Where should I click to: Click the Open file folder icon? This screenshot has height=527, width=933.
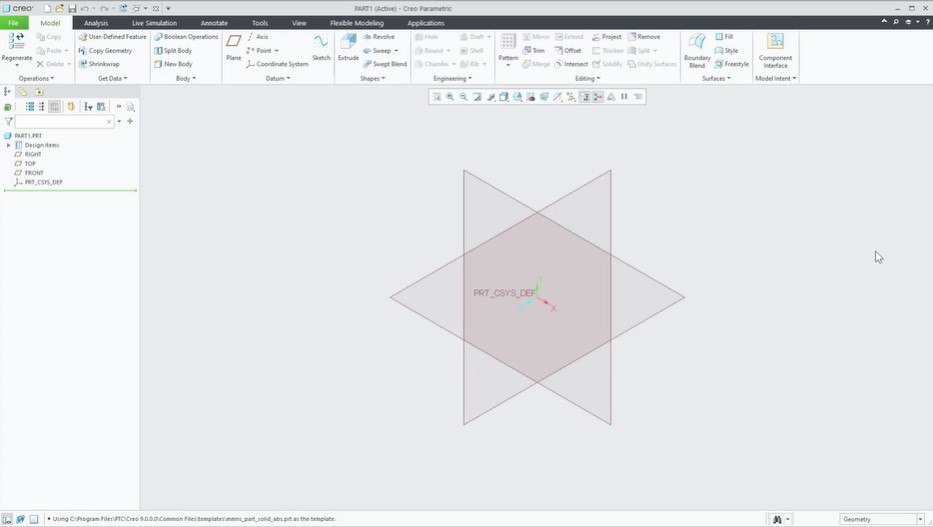[x=59, y=8]
